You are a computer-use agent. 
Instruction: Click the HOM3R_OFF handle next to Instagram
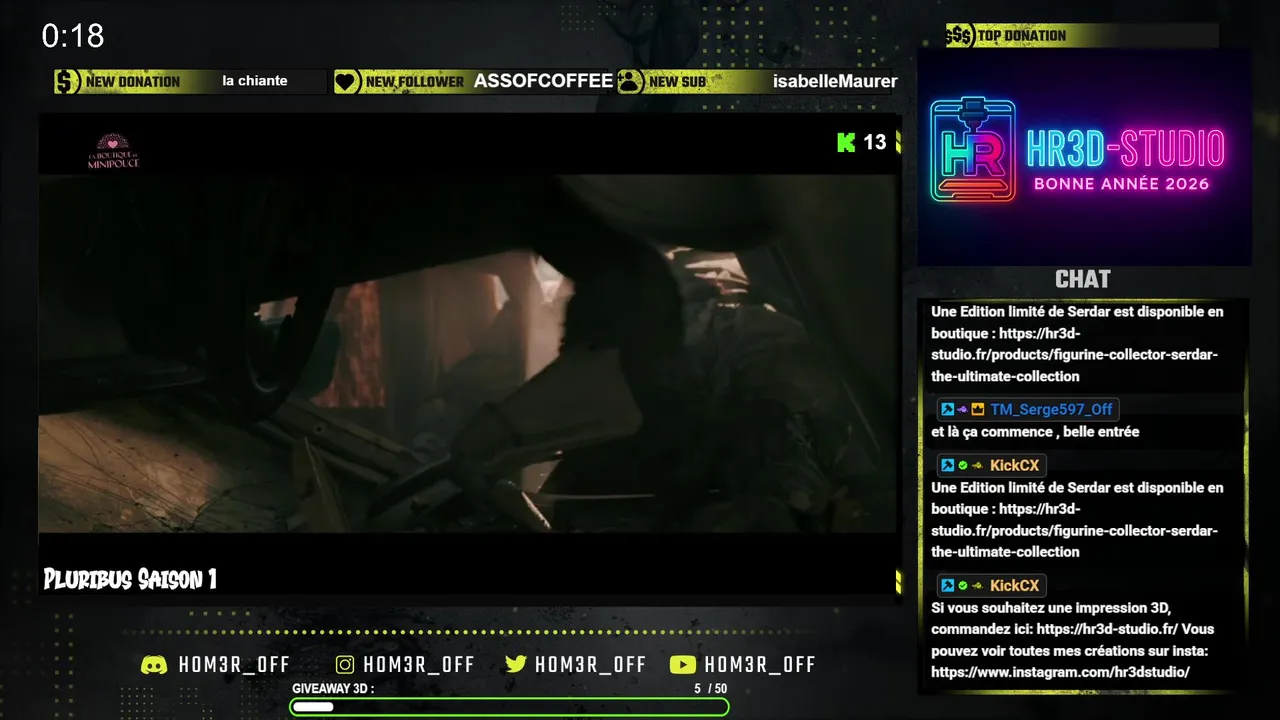tap(419, 665)
